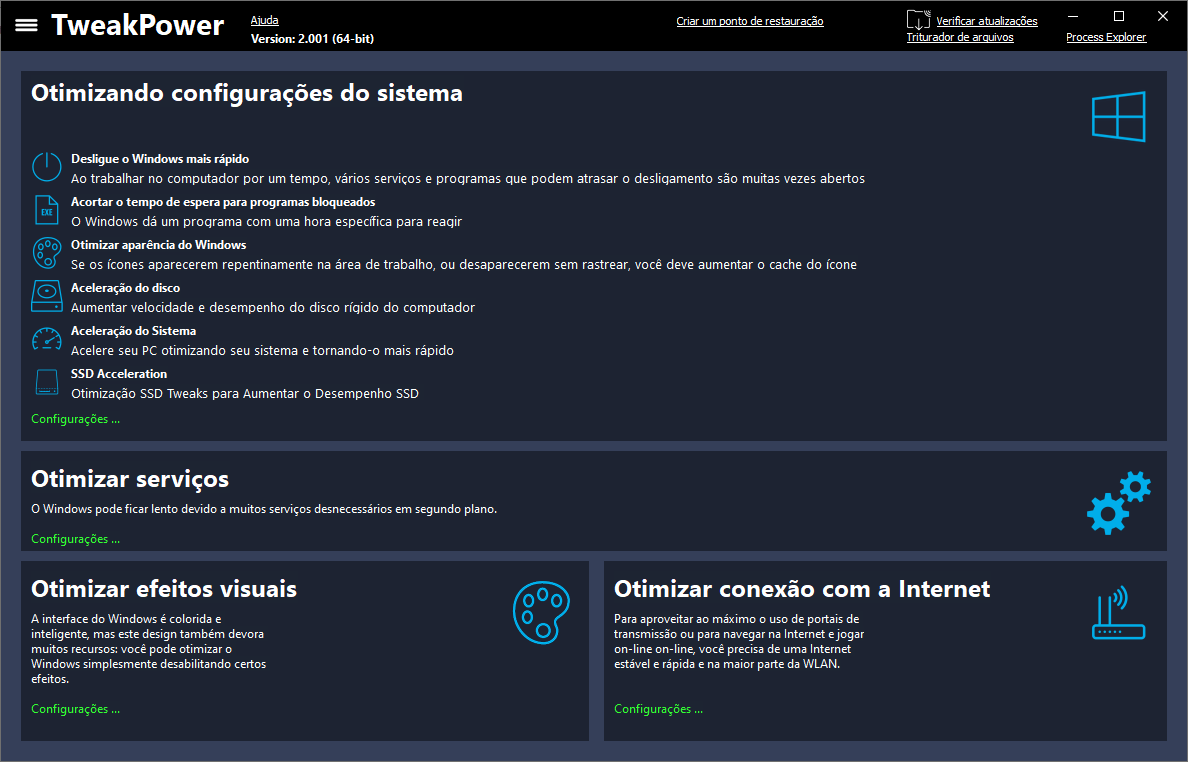
Task: Open the Ajuda help link
Action: tap(264, 20)
